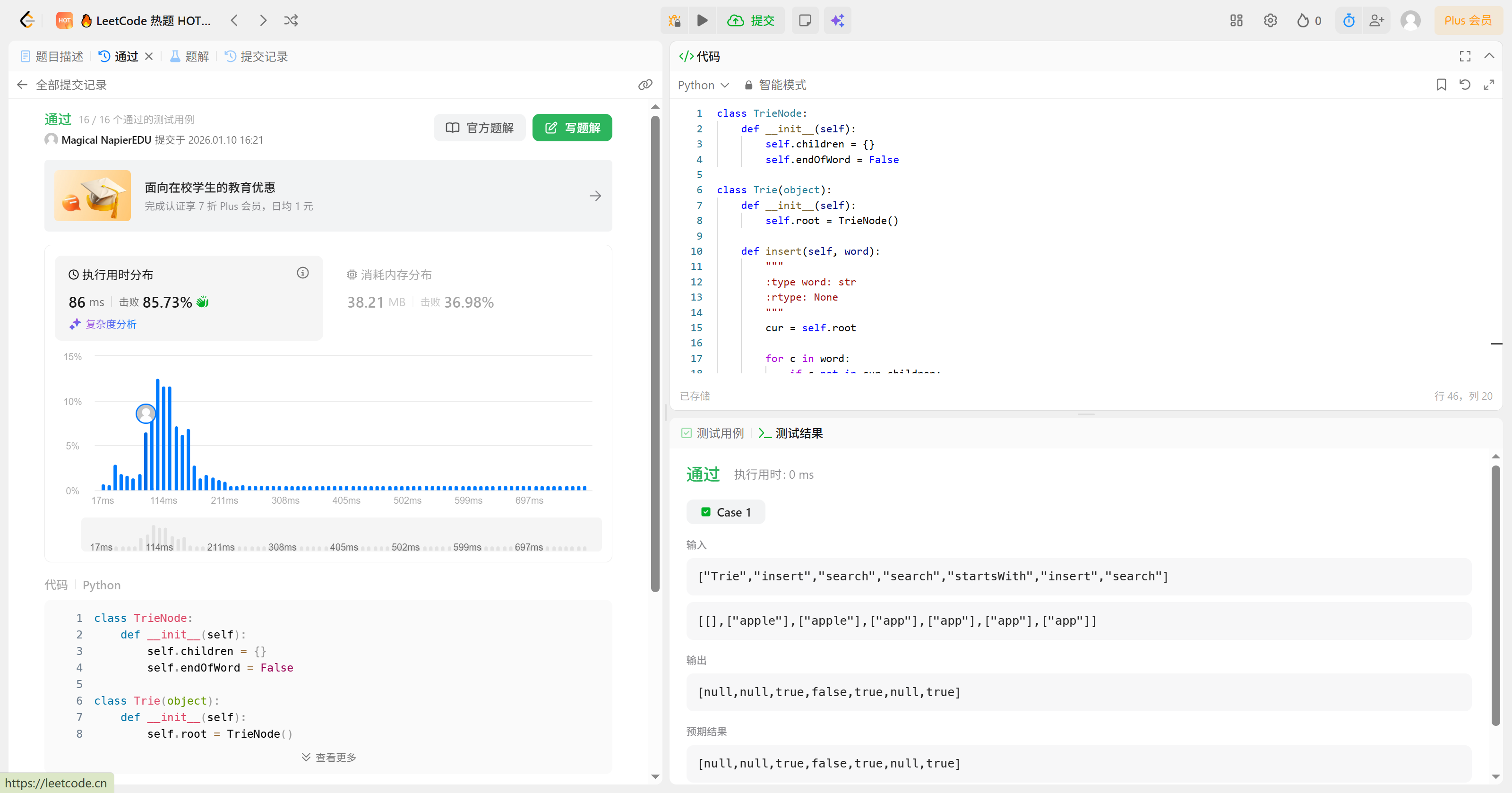Click the runtime range slider strip below chart
Image resolution: width=1512 pixels, height=793 pixels.
[x=341, y=534]
